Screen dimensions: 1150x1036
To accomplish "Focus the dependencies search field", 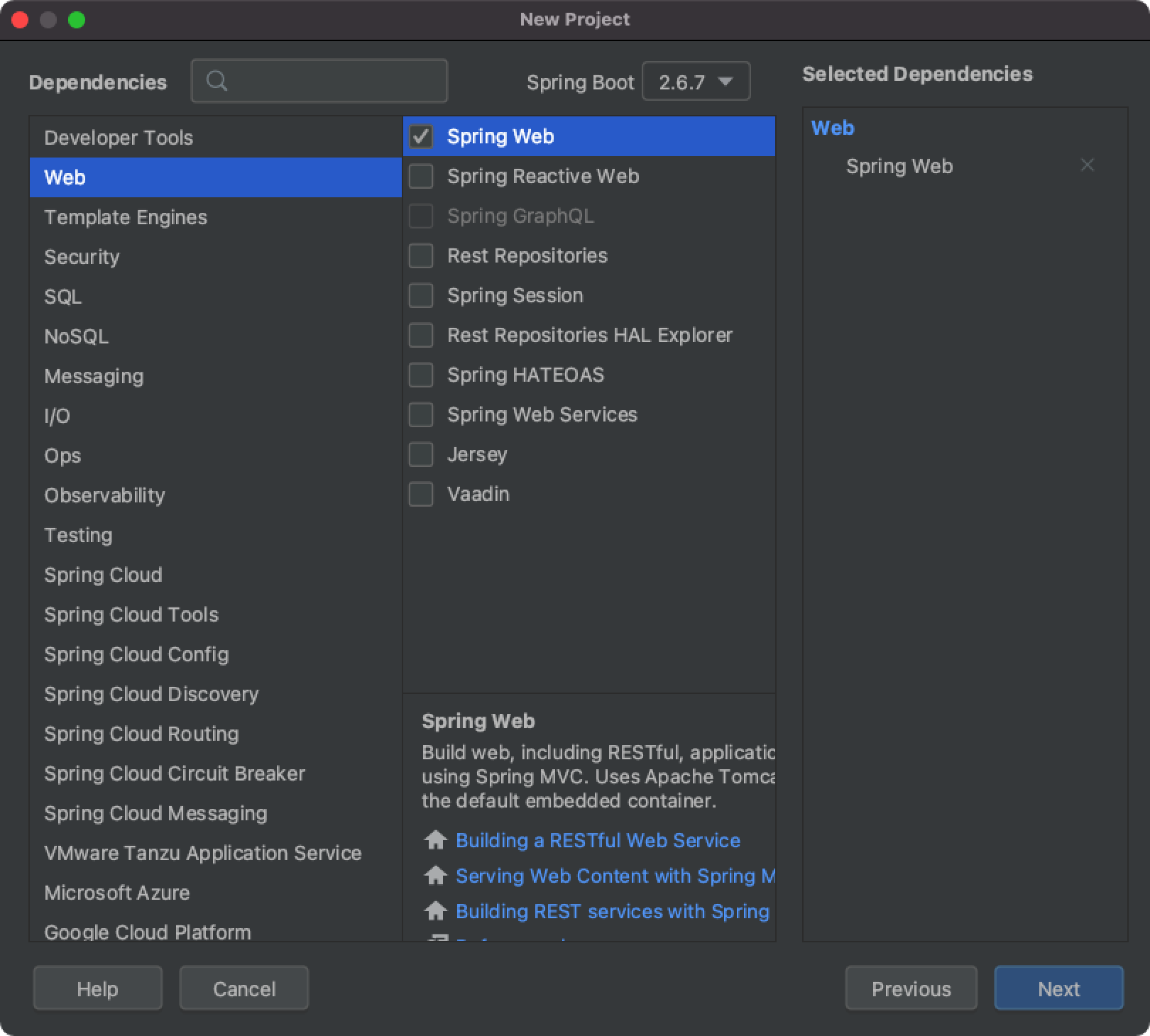I will [334, 82].
